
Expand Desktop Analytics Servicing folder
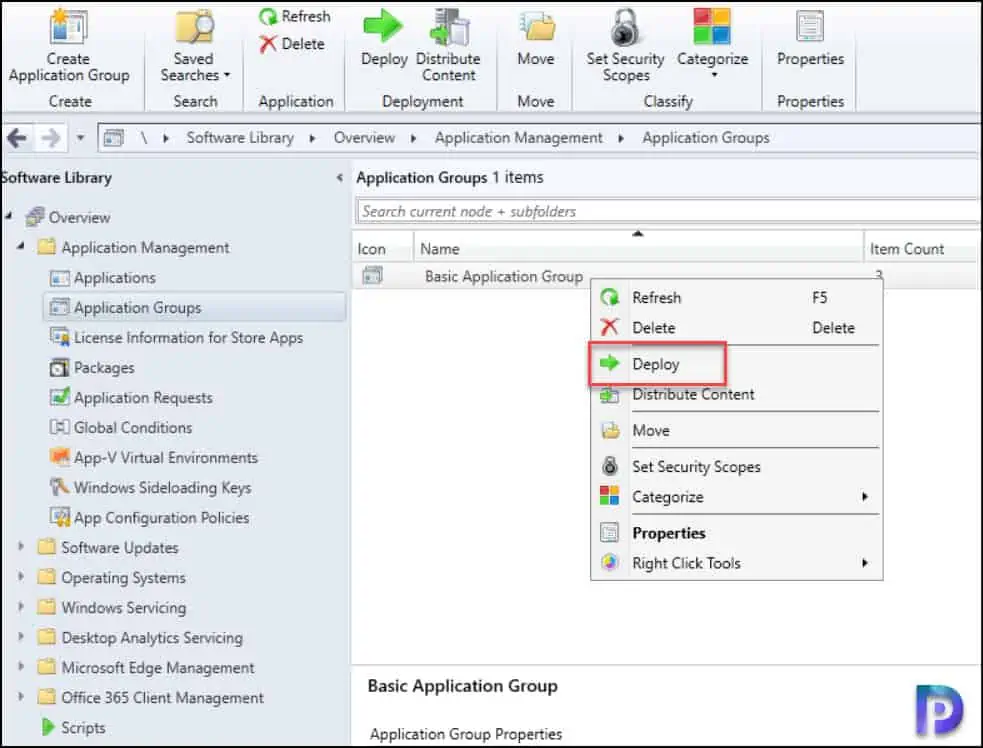point(21,636)
